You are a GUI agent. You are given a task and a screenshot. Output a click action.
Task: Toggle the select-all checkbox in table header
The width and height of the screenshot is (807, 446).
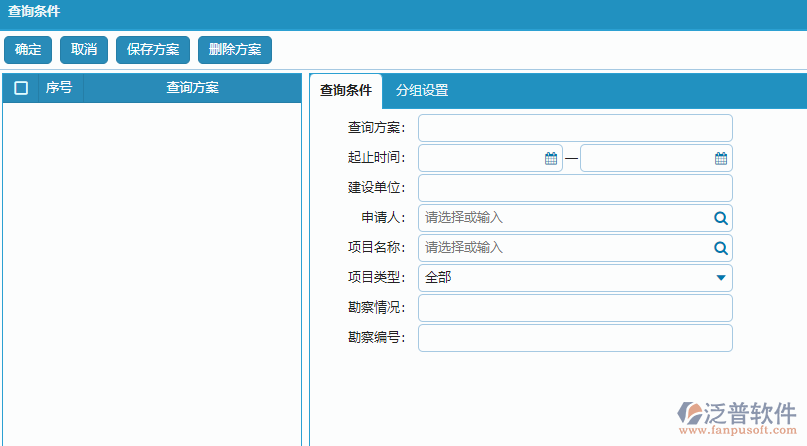coord(21,88)
